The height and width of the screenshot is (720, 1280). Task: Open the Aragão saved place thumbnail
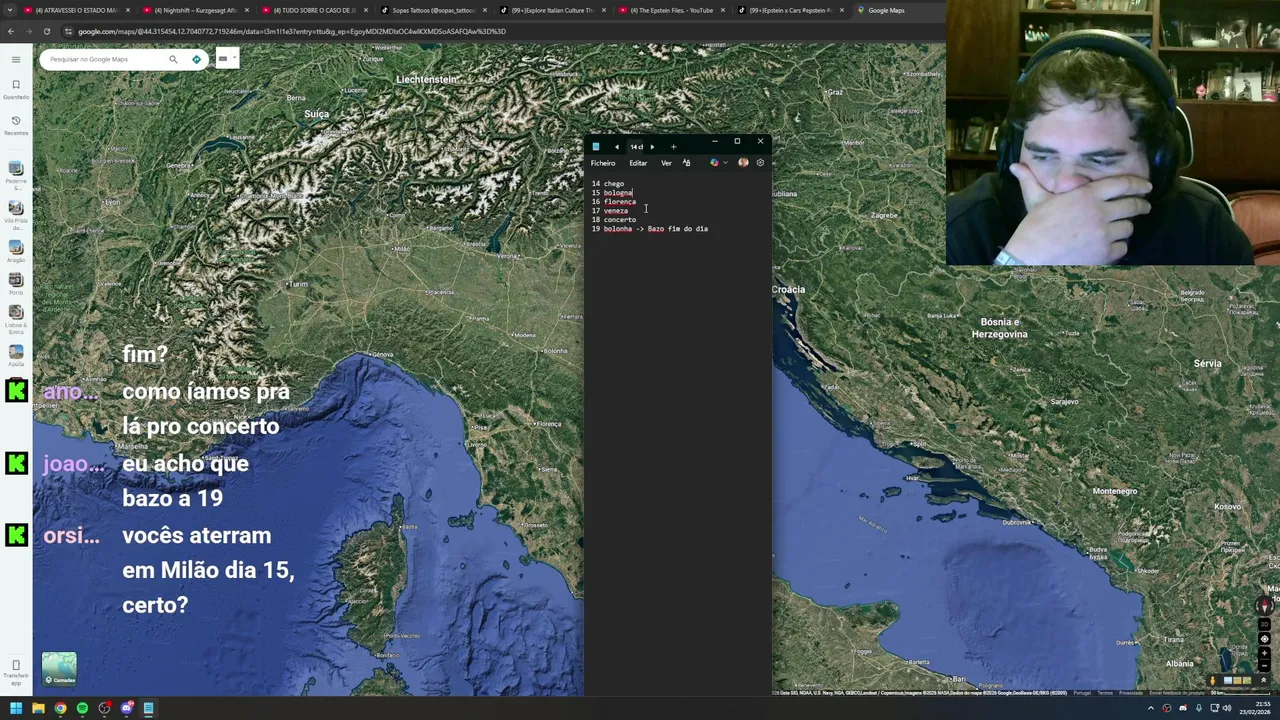coord(16,250)
